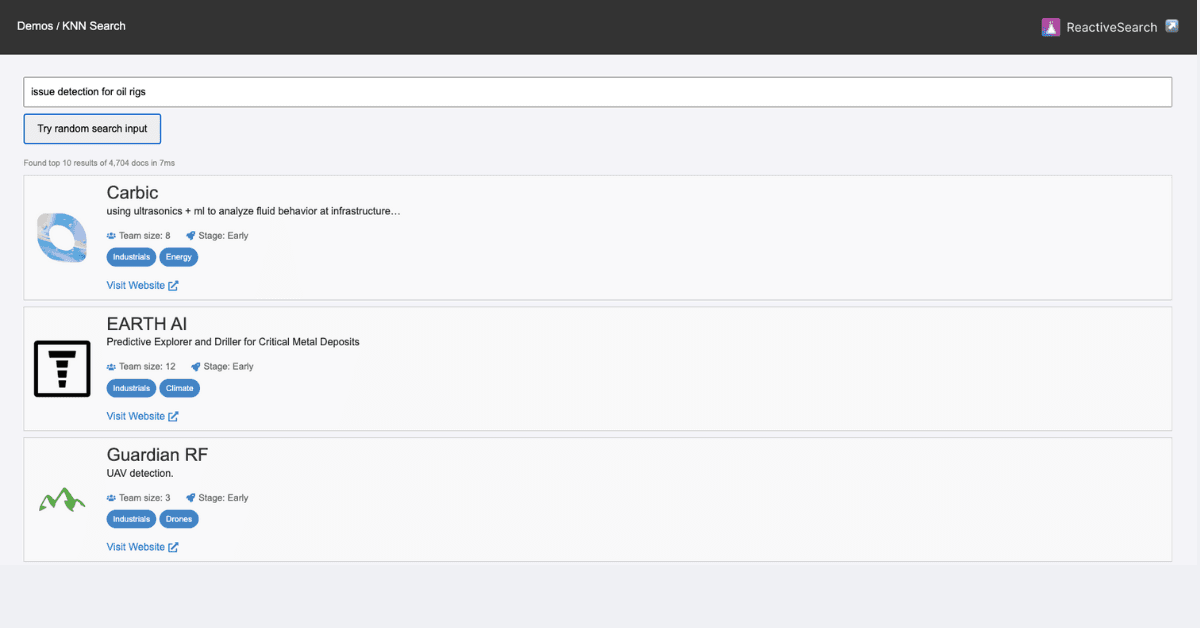Click the team size icon on Guardian RF card
This screenshot has width=1200, height=628.
pos(110,497)
